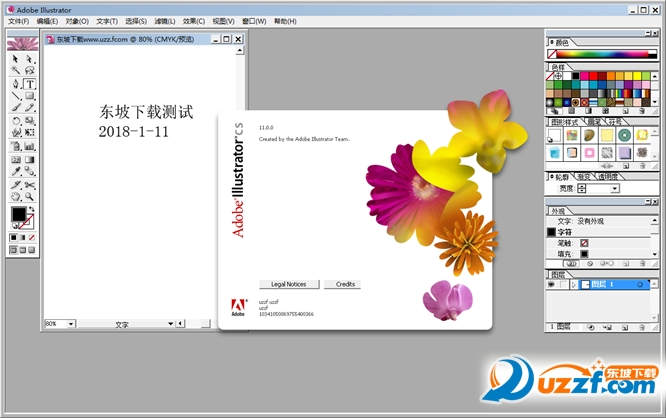The image size is (666, 418).
Task: Open the 宽度 stroke width dropdown
Action: (615, 189)
